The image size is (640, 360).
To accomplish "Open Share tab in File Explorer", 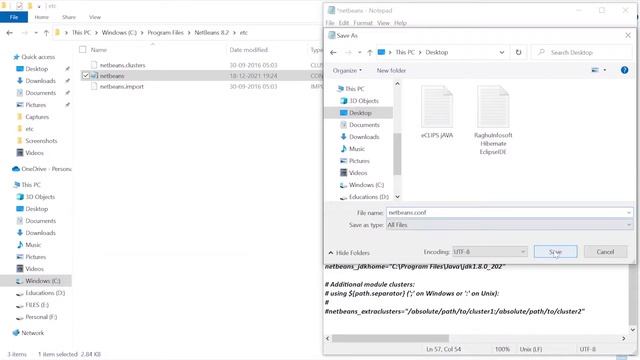I will (69, 17).
